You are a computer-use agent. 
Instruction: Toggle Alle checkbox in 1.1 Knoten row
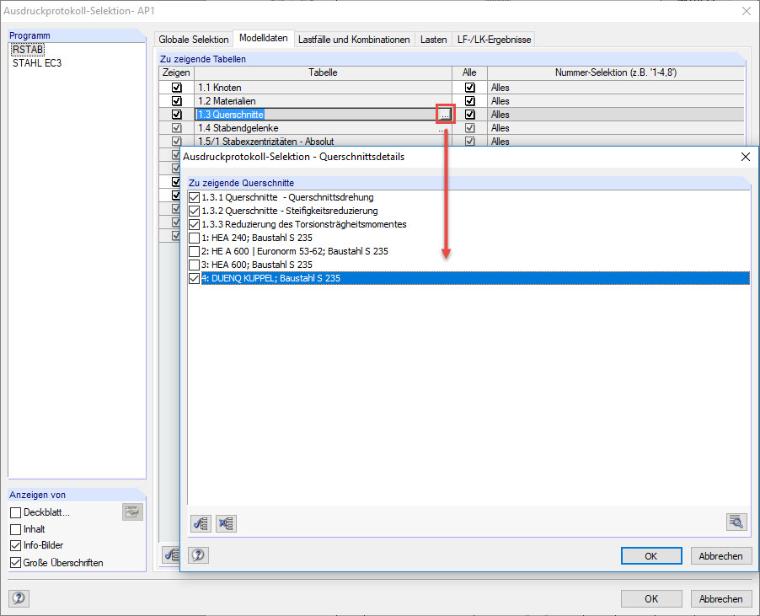pos(470,87)
